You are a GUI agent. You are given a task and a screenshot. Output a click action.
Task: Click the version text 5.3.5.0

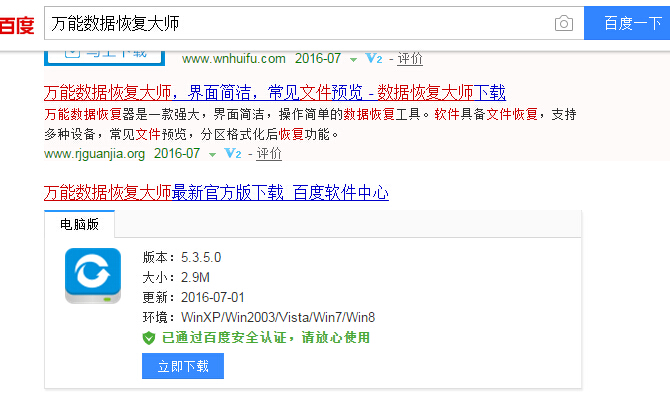[201, 257]
